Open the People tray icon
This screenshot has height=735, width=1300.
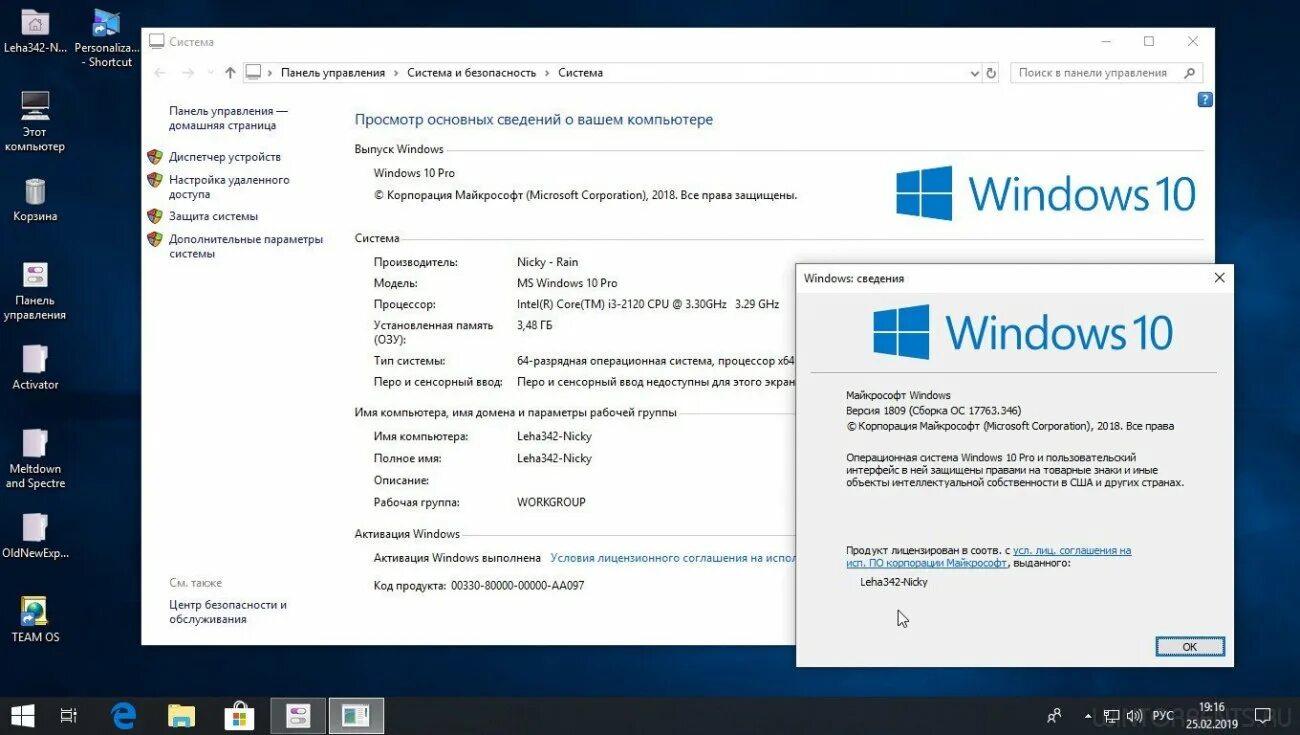(1054, 716)
